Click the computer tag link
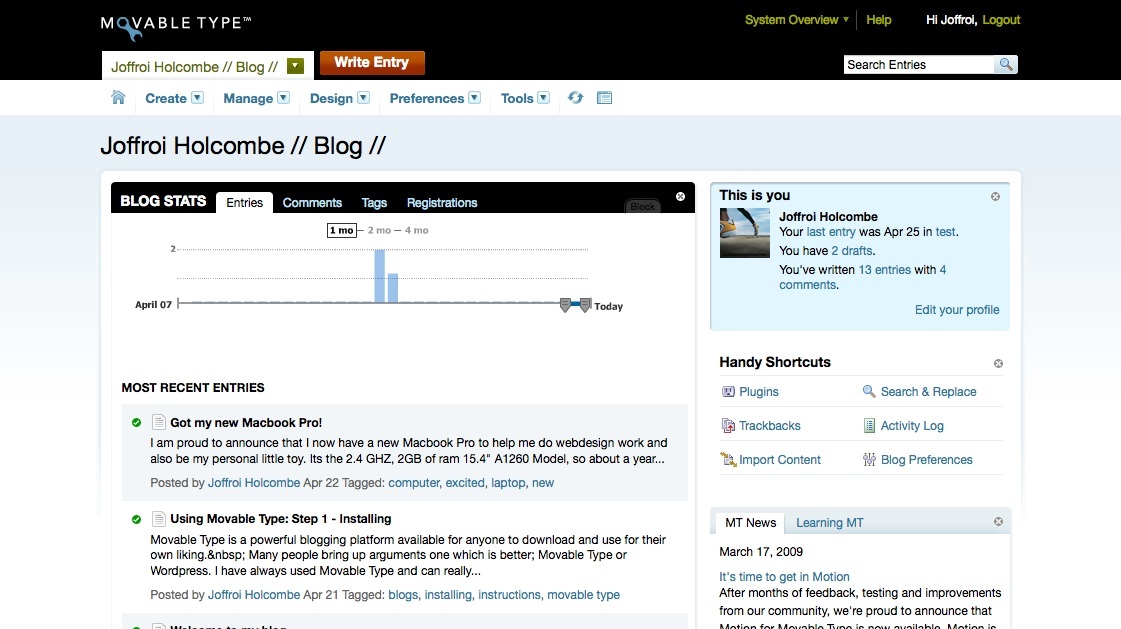Screen dimensions: 1121x629 [x=414, y=482]
